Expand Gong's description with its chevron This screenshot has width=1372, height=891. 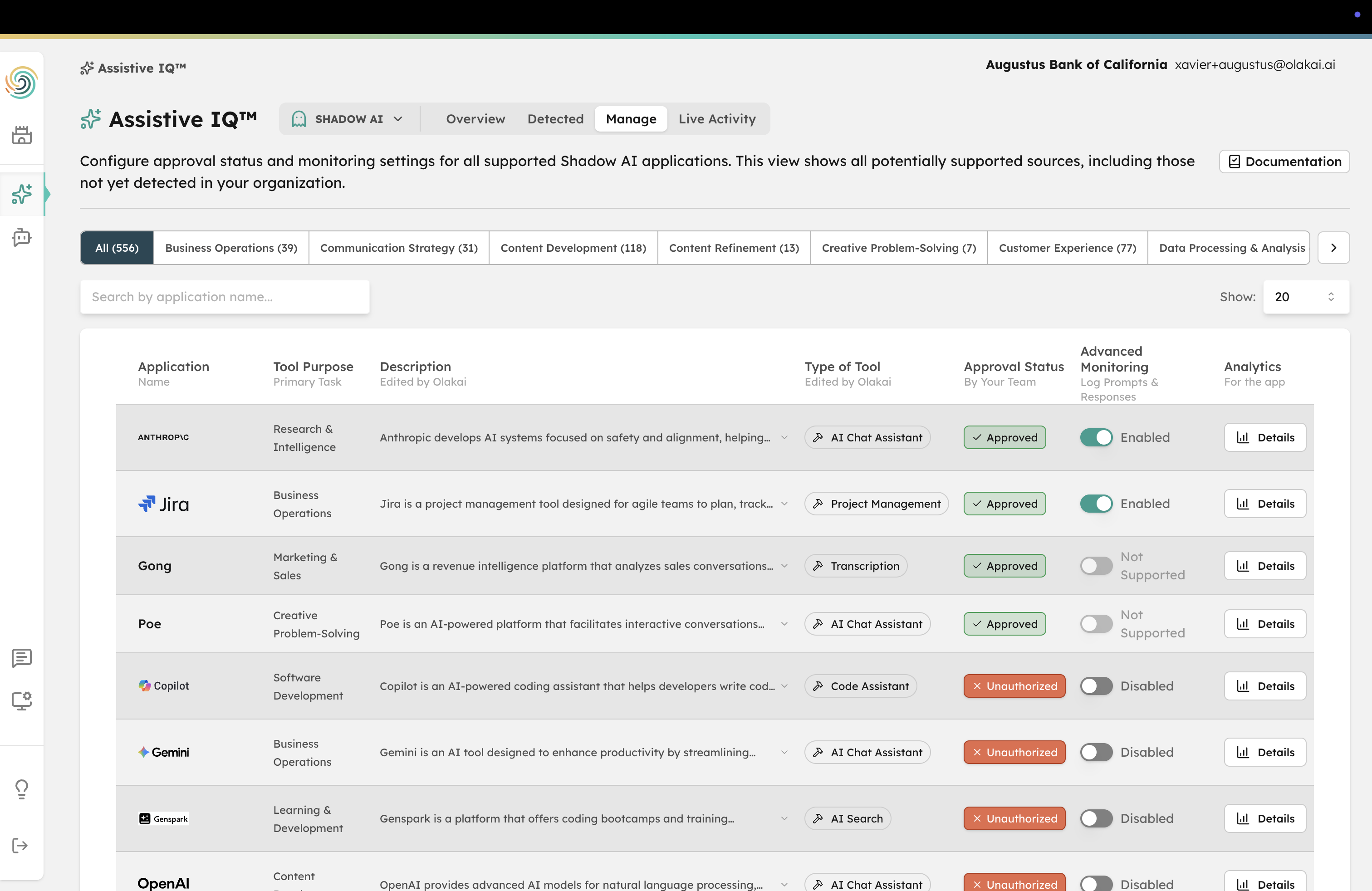point(784,566)
